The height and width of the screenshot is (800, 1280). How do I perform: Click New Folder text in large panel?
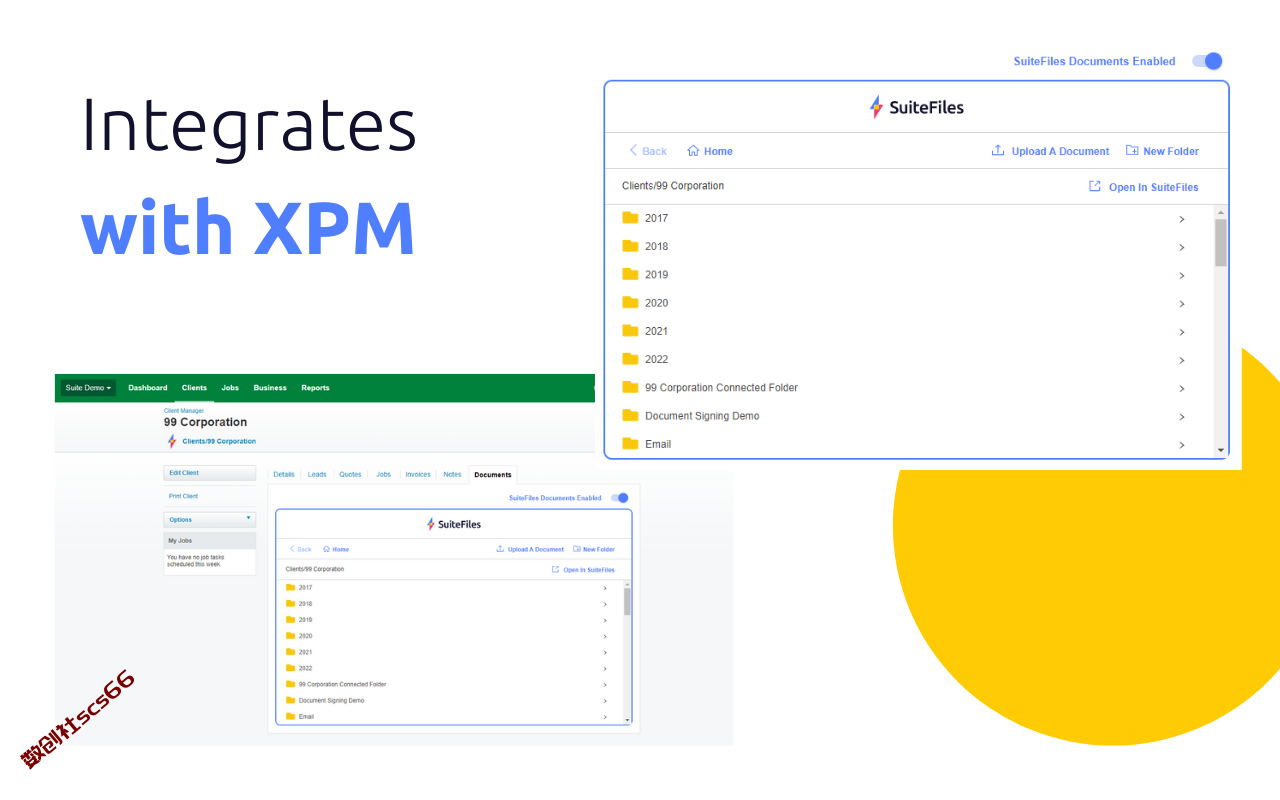[1171, 151]
